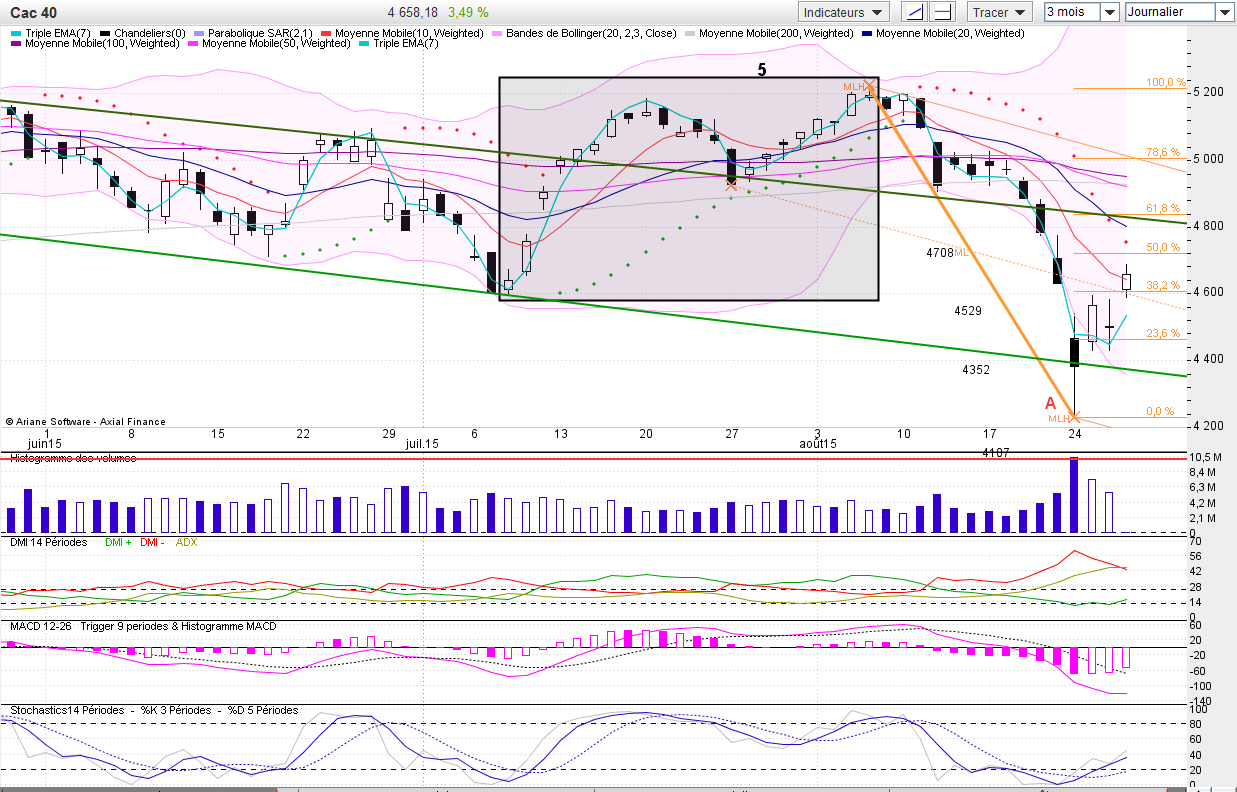
Task: Click the 100,0 % Fibonacci level label
Action: pos(1165,82)
